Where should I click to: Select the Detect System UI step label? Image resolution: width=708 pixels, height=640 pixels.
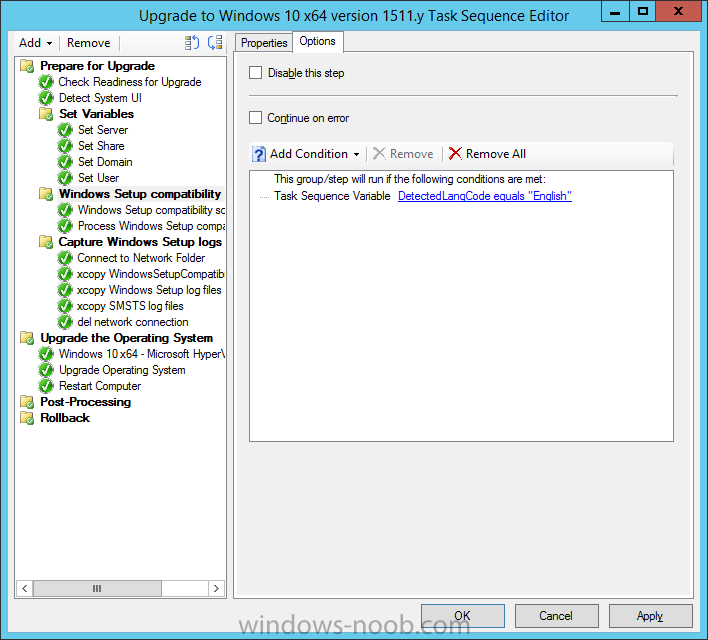point(100,98)
